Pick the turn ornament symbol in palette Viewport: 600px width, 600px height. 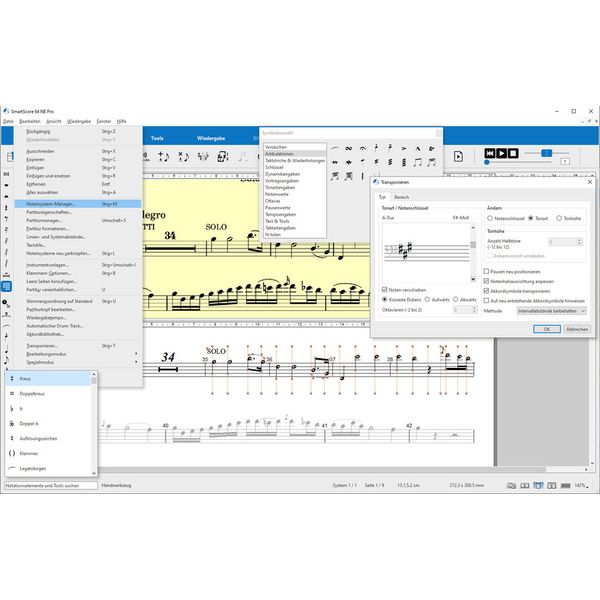click(349, 148)
